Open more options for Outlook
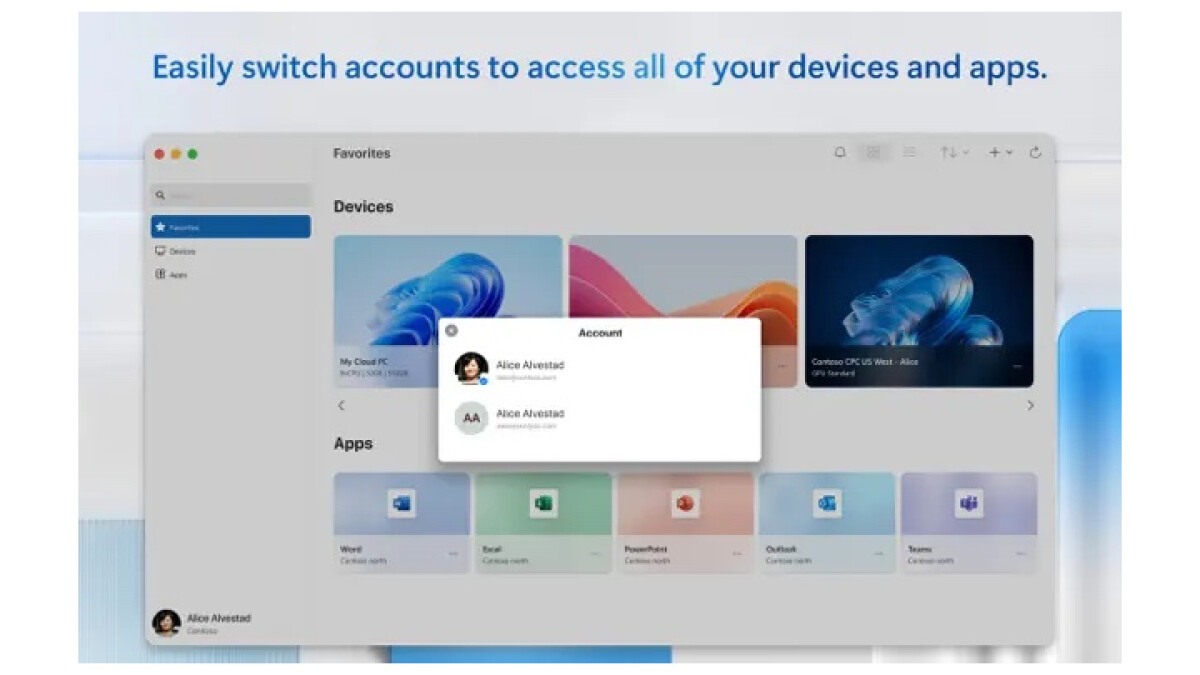The image size is (1200, 675). [879, 554]
